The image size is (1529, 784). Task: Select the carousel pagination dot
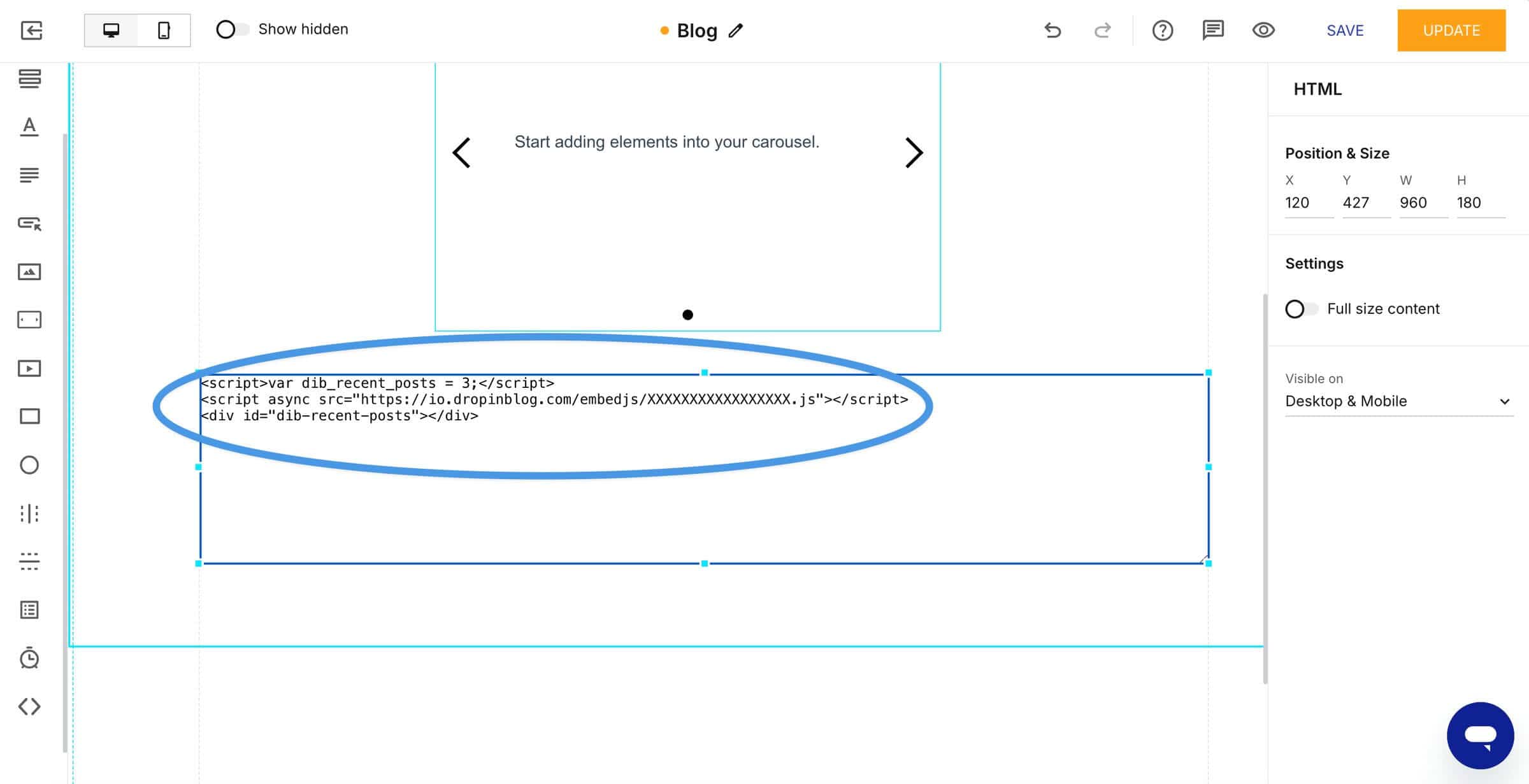[687, 315]
